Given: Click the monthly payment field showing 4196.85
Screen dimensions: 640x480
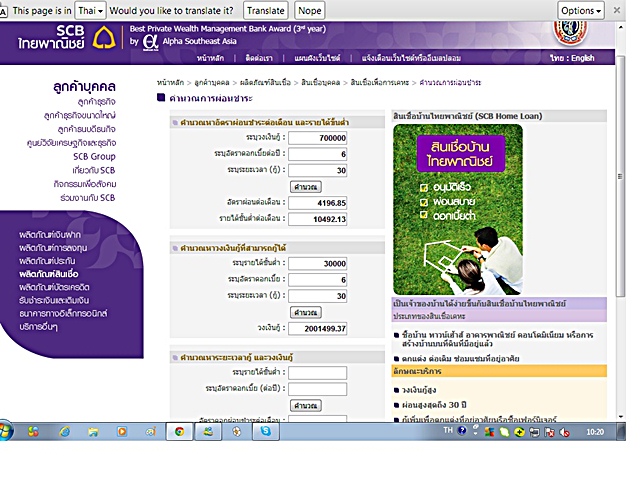Looking at the screenshot, I should pyautogui.click(x=318, y=203).
